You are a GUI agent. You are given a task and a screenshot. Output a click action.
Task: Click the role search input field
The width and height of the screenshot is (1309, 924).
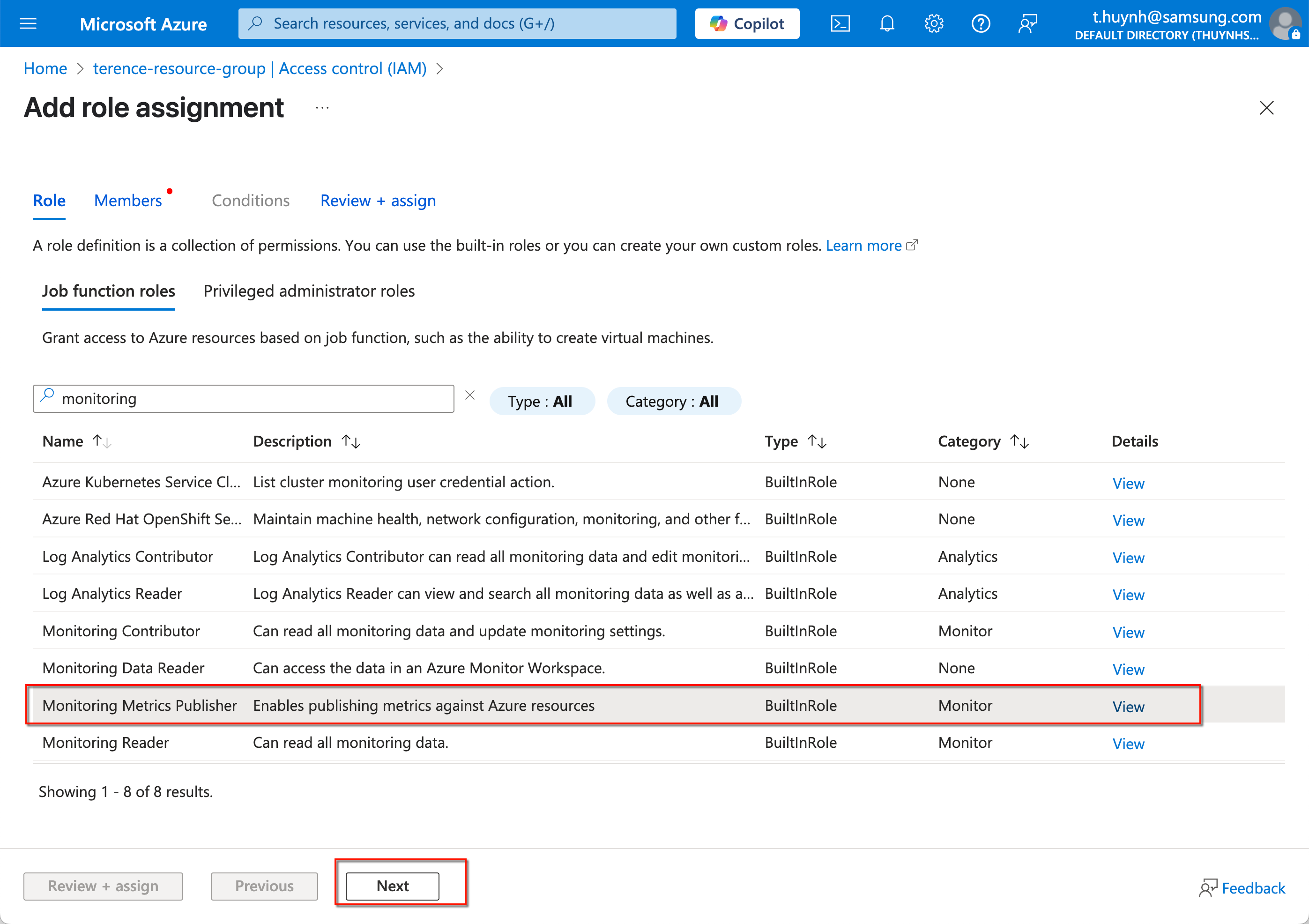point(251,398)
